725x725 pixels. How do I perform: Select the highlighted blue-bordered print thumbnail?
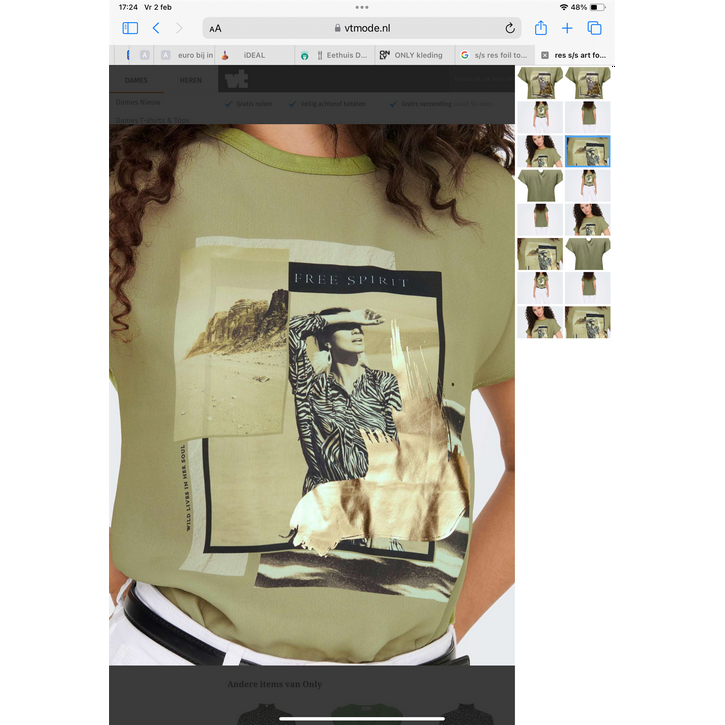(588, 151)
